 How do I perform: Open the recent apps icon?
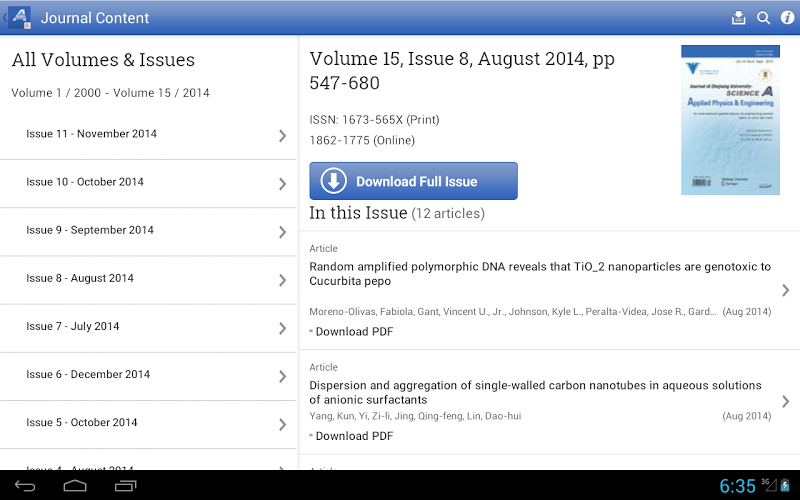pyautogui.click(x=125, y=486)
